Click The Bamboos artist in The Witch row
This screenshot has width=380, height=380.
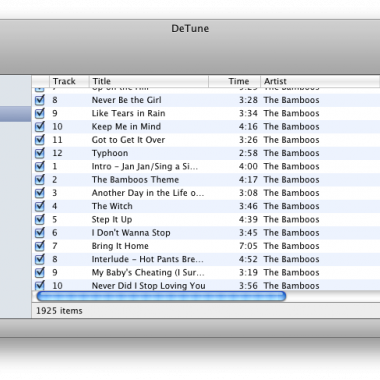pyautogui.click(x=291, y=206)
